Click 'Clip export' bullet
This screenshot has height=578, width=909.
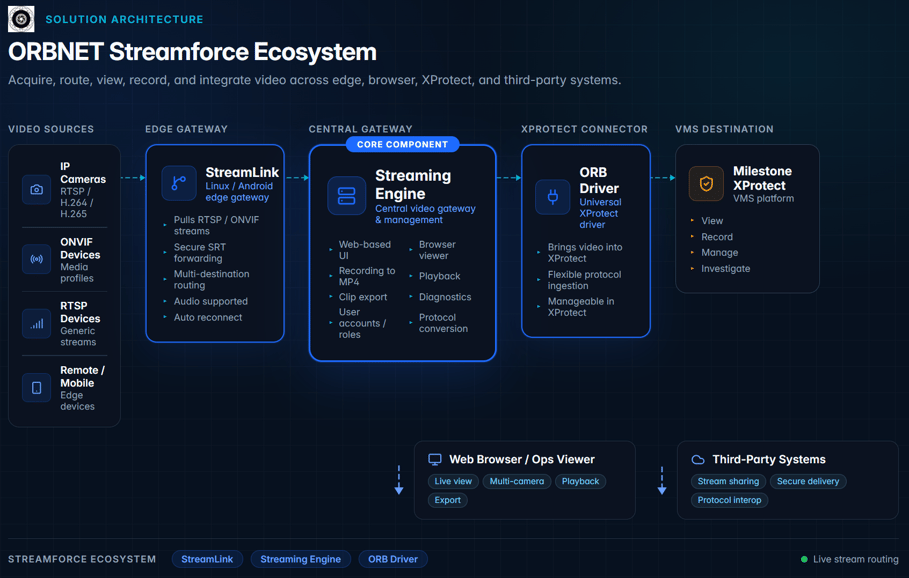(363, 297)
